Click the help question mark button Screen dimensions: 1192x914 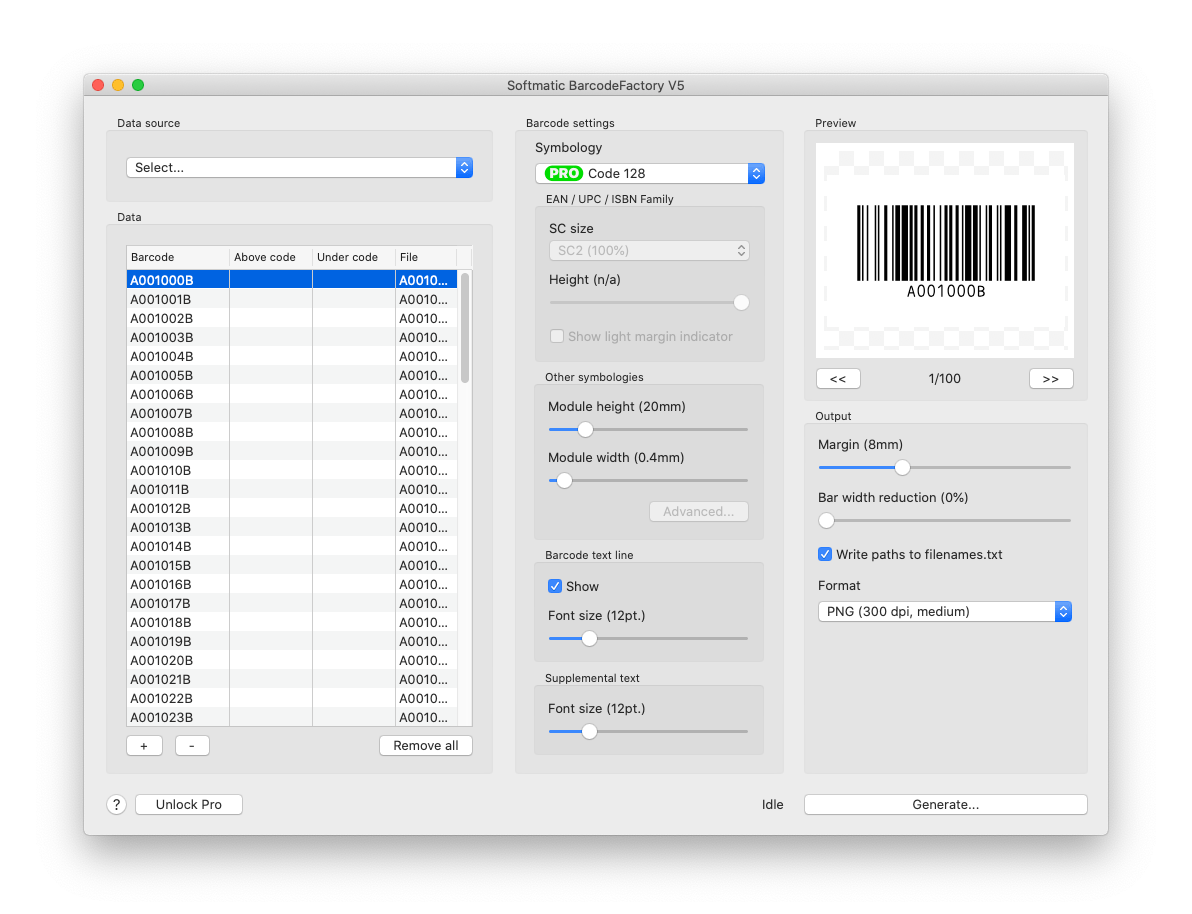tap(116, 805)
